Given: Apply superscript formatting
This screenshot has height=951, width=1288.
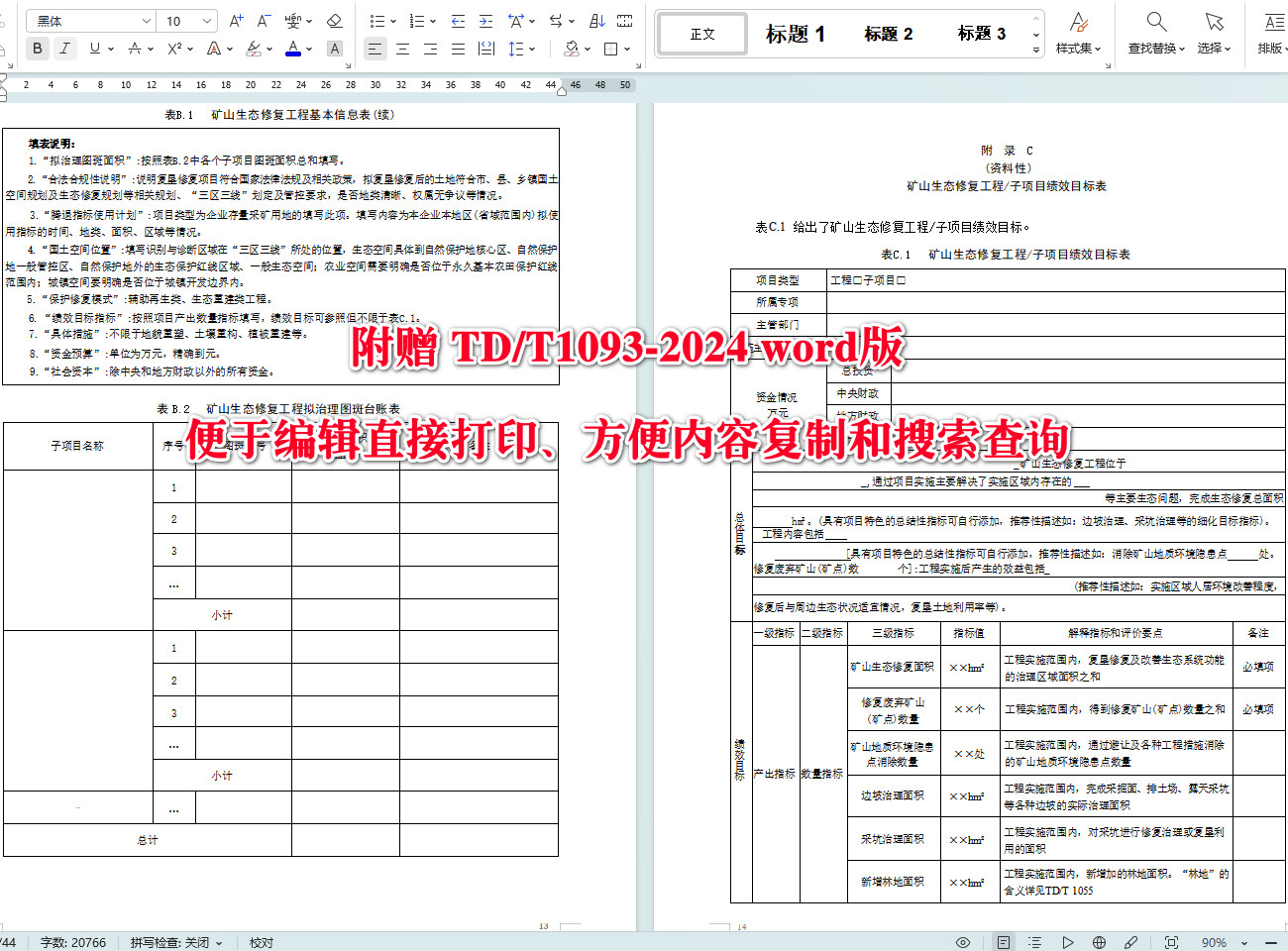Looking at the screenshot, I should click(173, 47).
